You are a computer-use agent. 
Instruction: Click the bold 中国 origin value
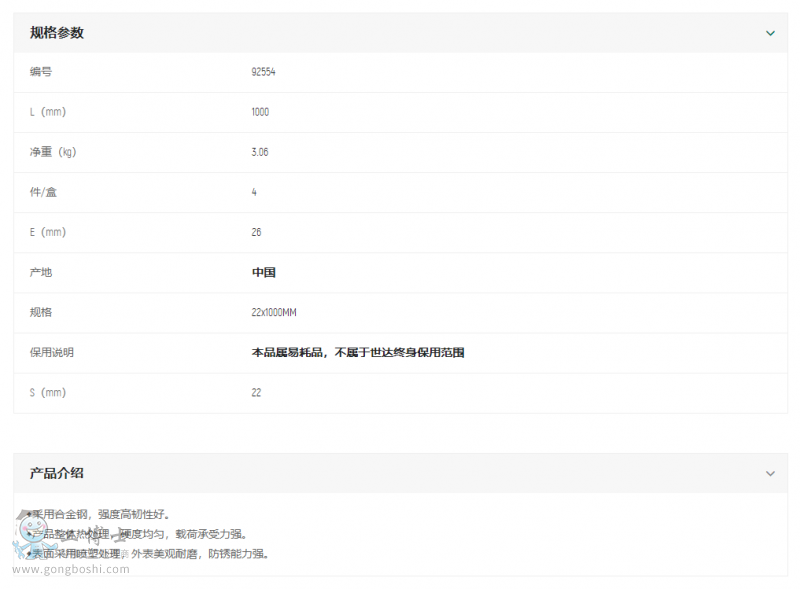click(263, 272)
